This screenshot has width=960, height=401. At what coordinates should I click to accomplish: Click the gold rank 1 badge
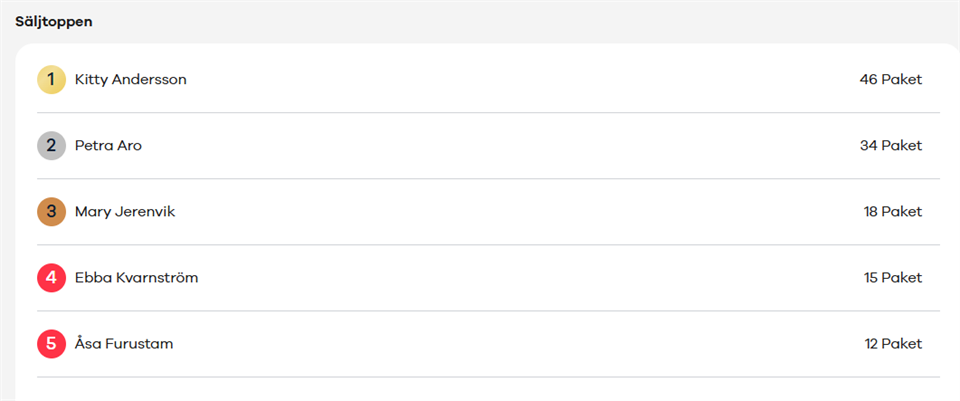pyautogui.click(x=51, y=79)
